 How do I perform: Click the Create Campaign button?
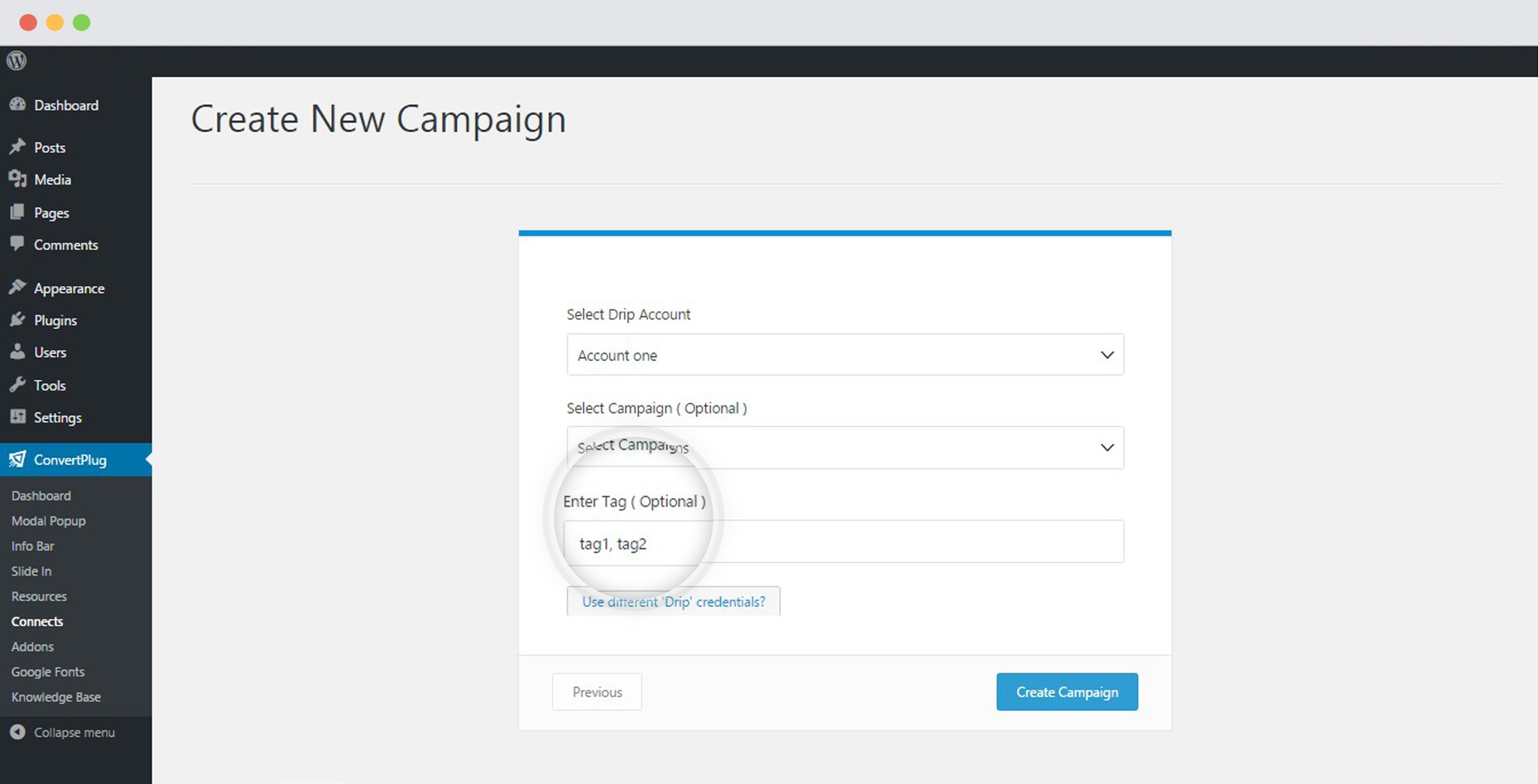(1067, 692)
